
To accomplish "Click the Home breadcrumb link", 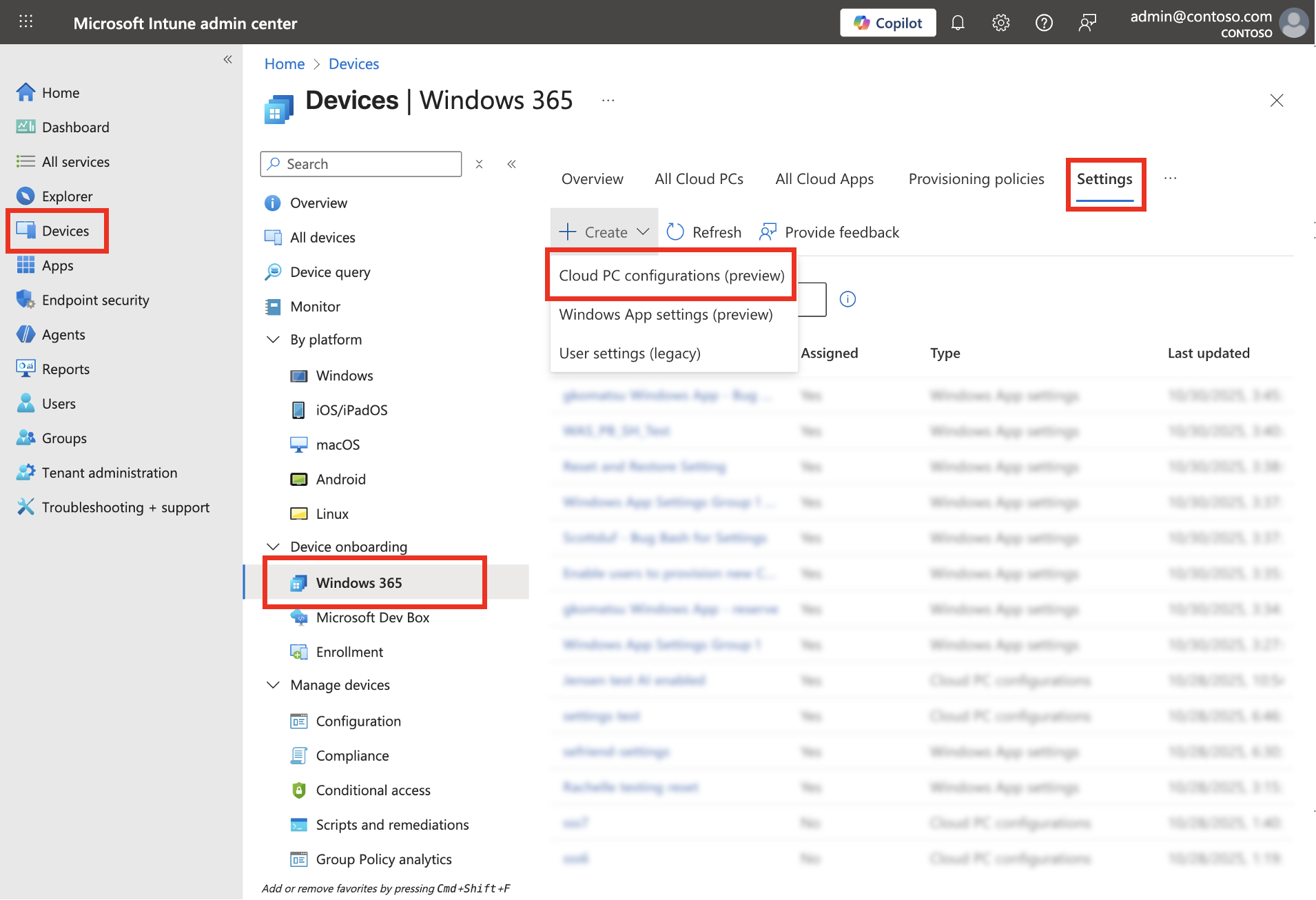I will pos(285,63).
